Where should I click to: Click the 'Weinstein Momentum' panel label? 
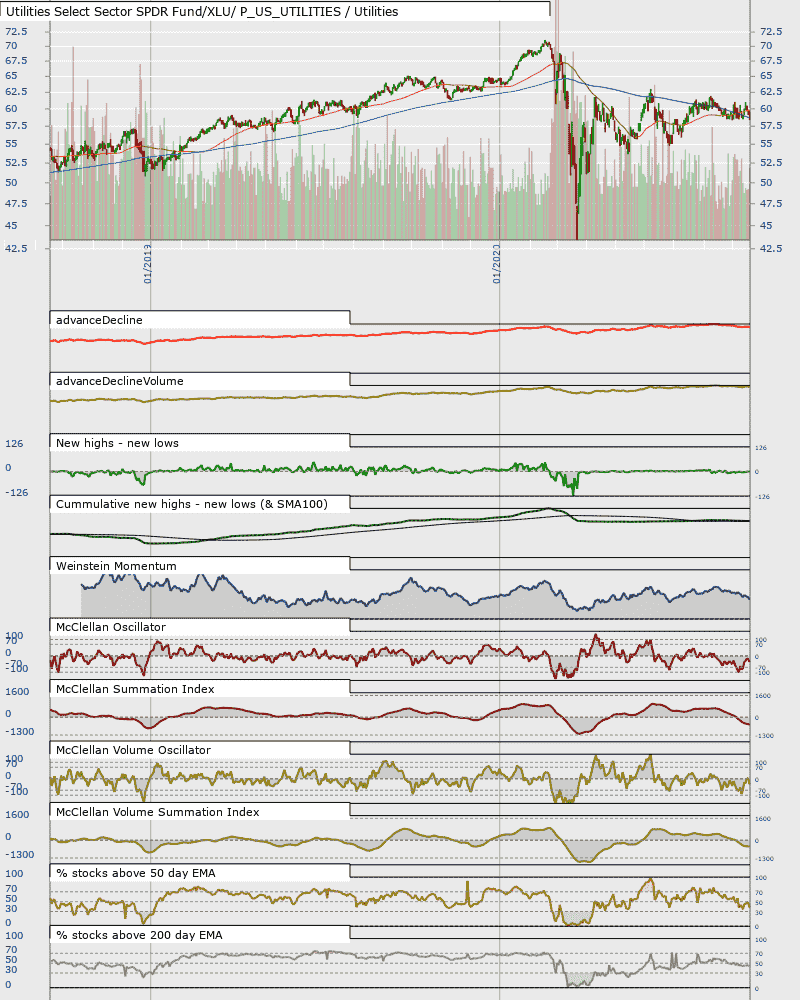116,566
